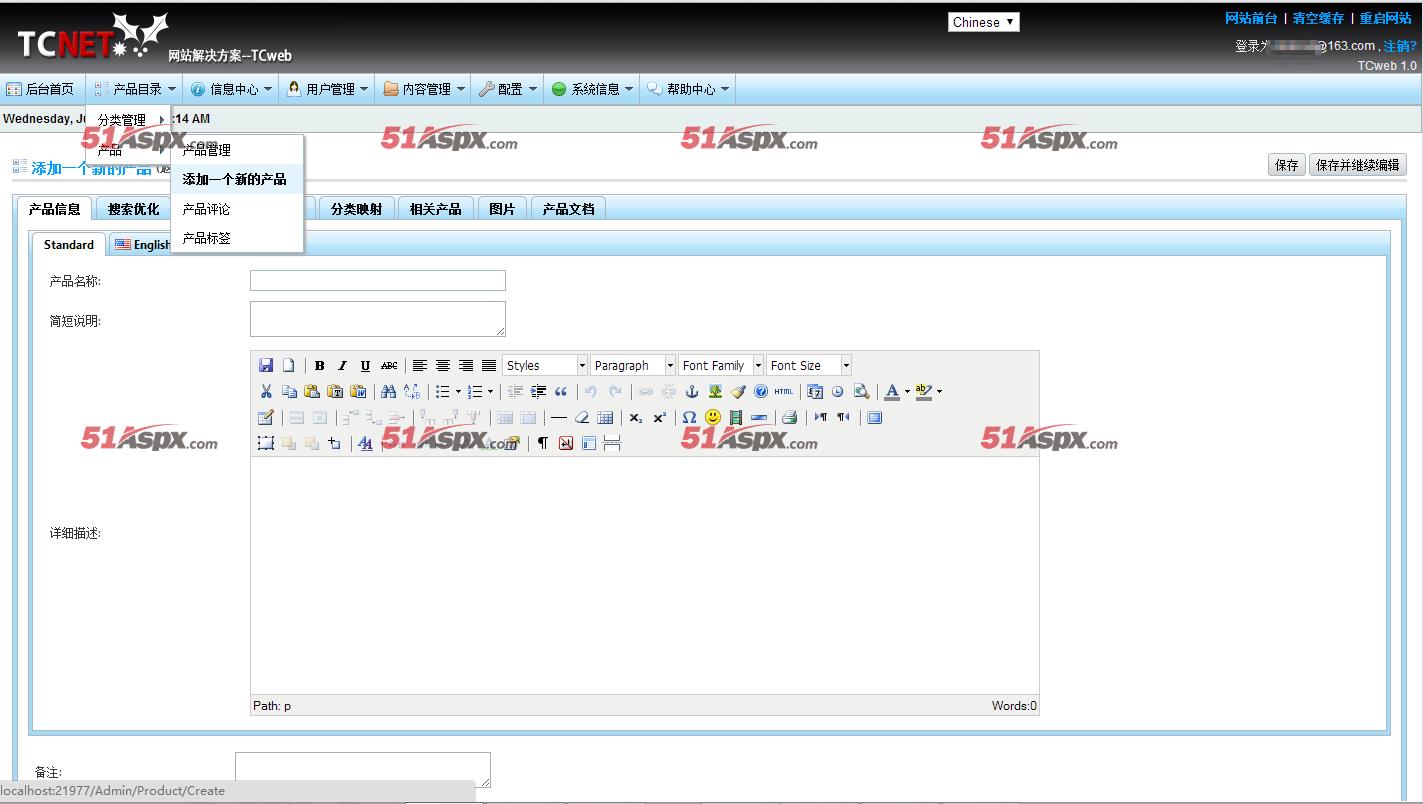Open 系统信息 menu
1423x804 pixels.
(593, 89)
